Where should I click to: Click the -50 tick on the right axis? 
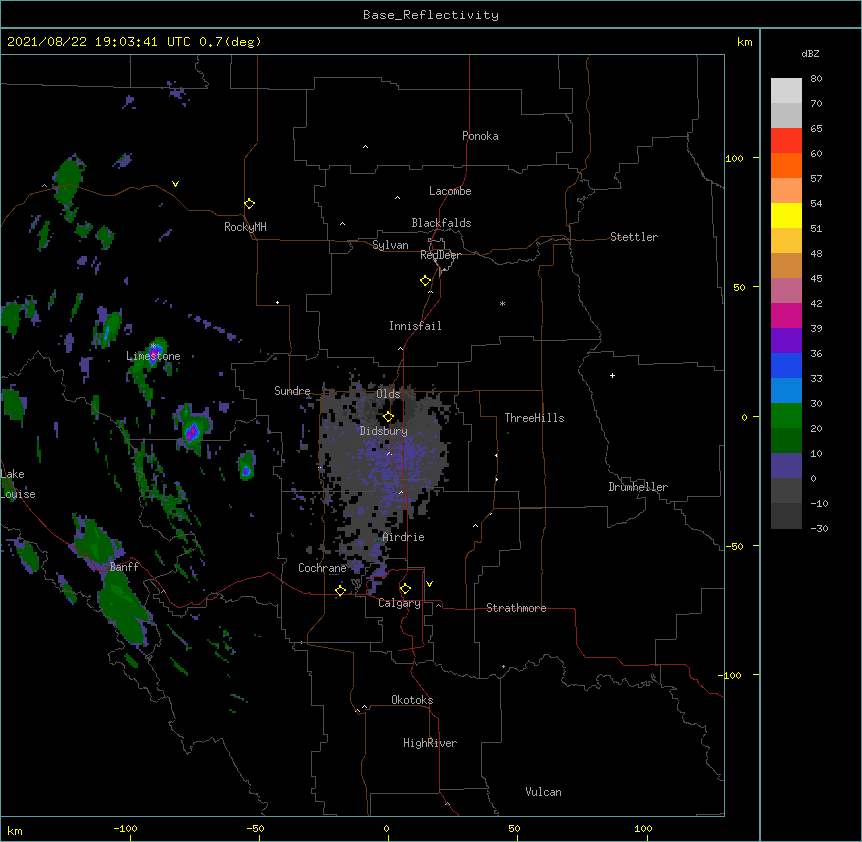point(734,546)
